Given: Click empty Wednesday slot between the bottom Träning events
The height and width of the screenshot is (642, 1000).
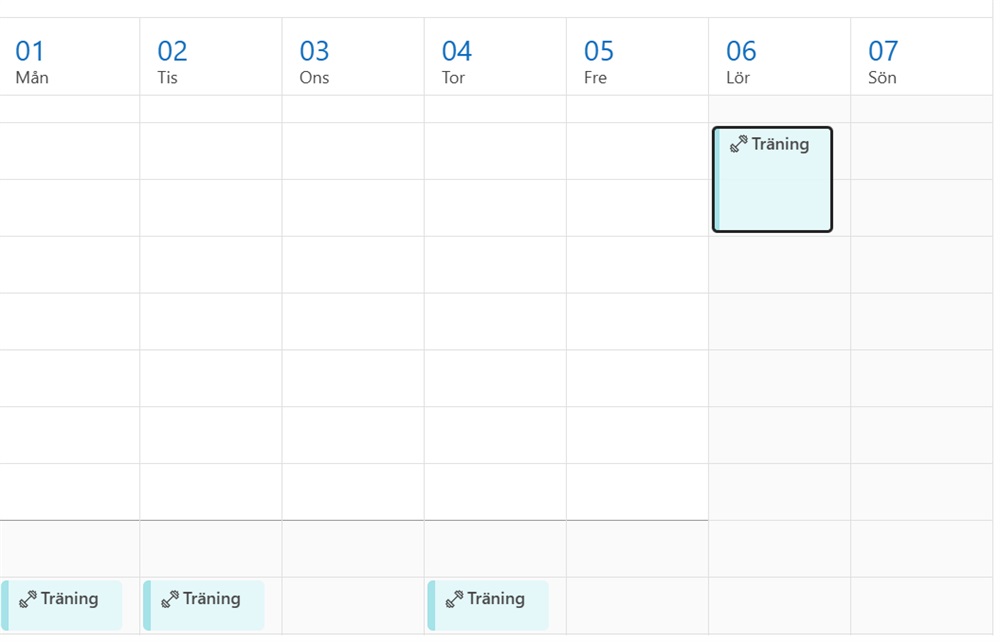Looking at the screenshot, I should 353,605.
